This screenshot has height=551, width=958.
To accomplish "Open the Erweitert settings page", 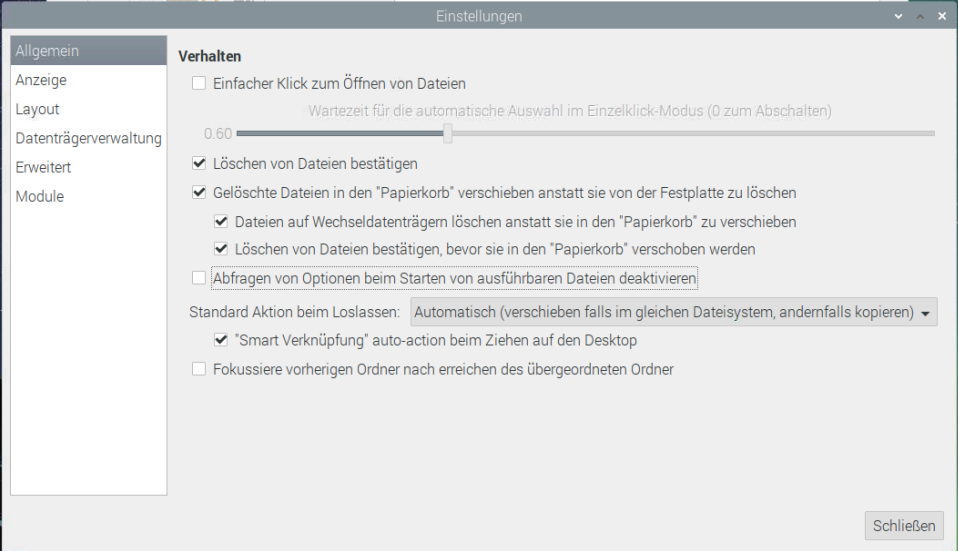I will [x=89, y=167].
